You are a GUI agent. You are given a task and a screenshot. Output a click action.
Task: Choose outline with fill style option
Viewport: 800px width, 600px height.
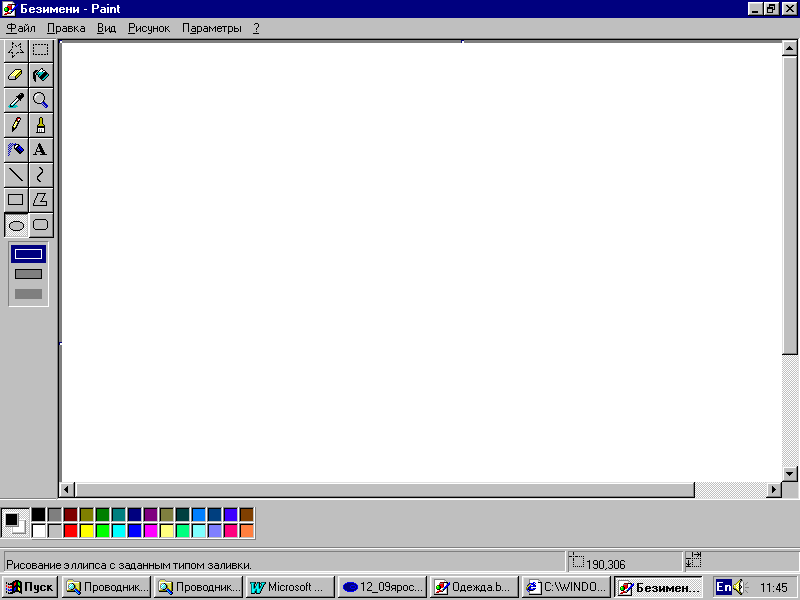29,274
